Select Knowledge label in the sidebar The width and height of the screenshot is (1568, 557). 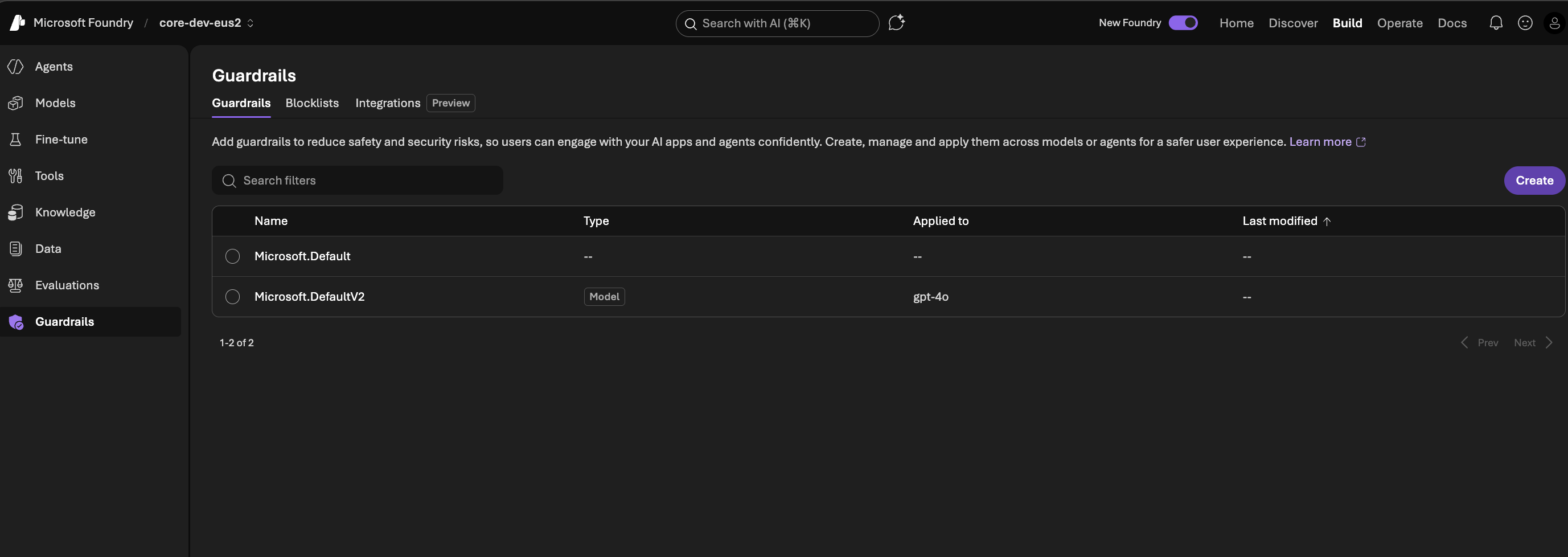tap(65, 212)
